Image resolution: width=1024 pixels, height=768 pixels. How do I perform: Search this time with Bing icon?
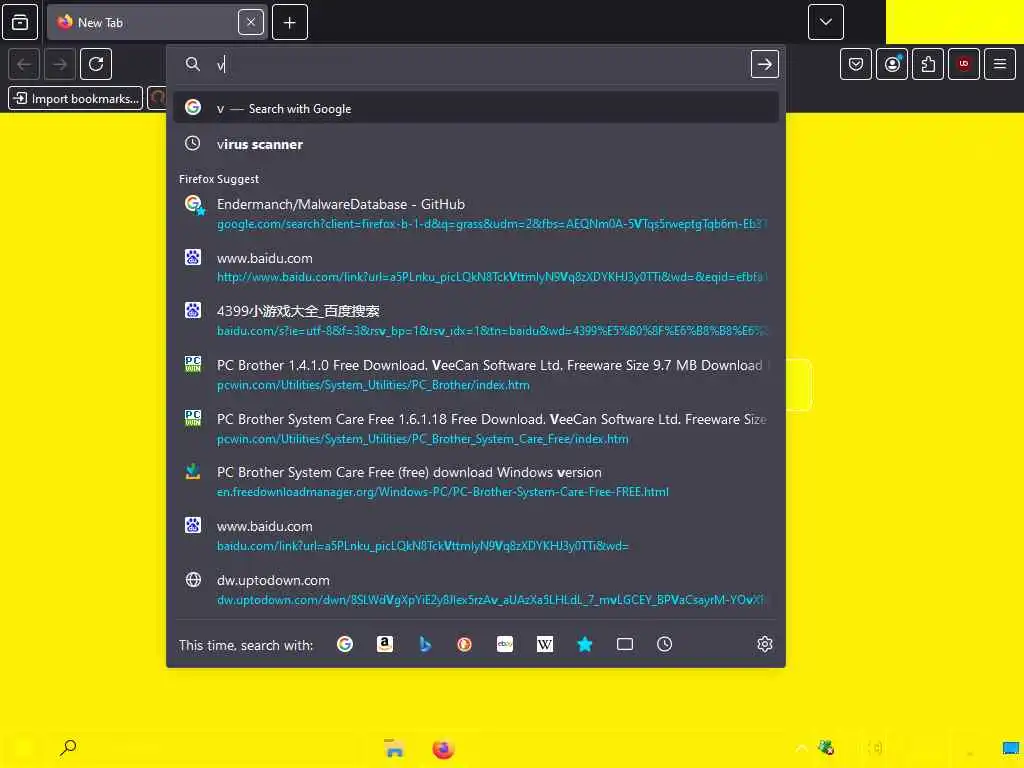click(425, 645)
